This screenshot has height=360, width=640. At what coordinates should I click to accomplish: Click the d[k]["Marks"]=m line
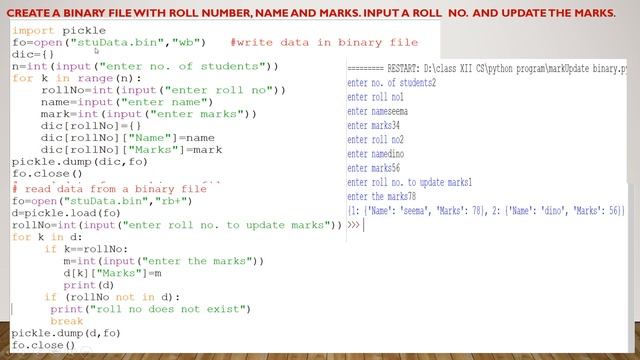(112, 273)
